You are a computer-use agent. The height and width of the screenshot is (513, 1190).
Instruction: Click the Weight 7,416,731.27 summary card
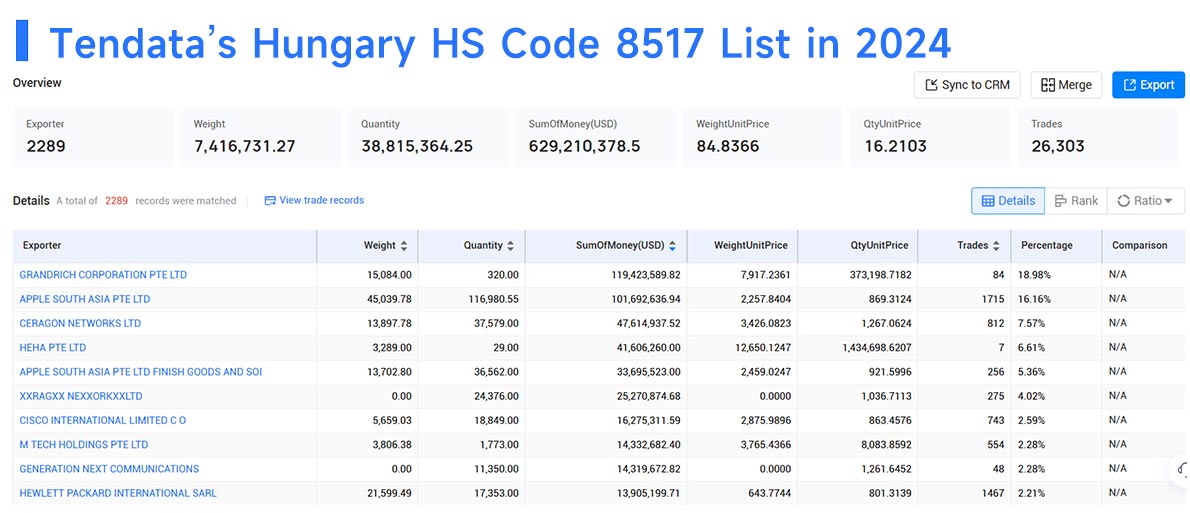click(260, 137)
